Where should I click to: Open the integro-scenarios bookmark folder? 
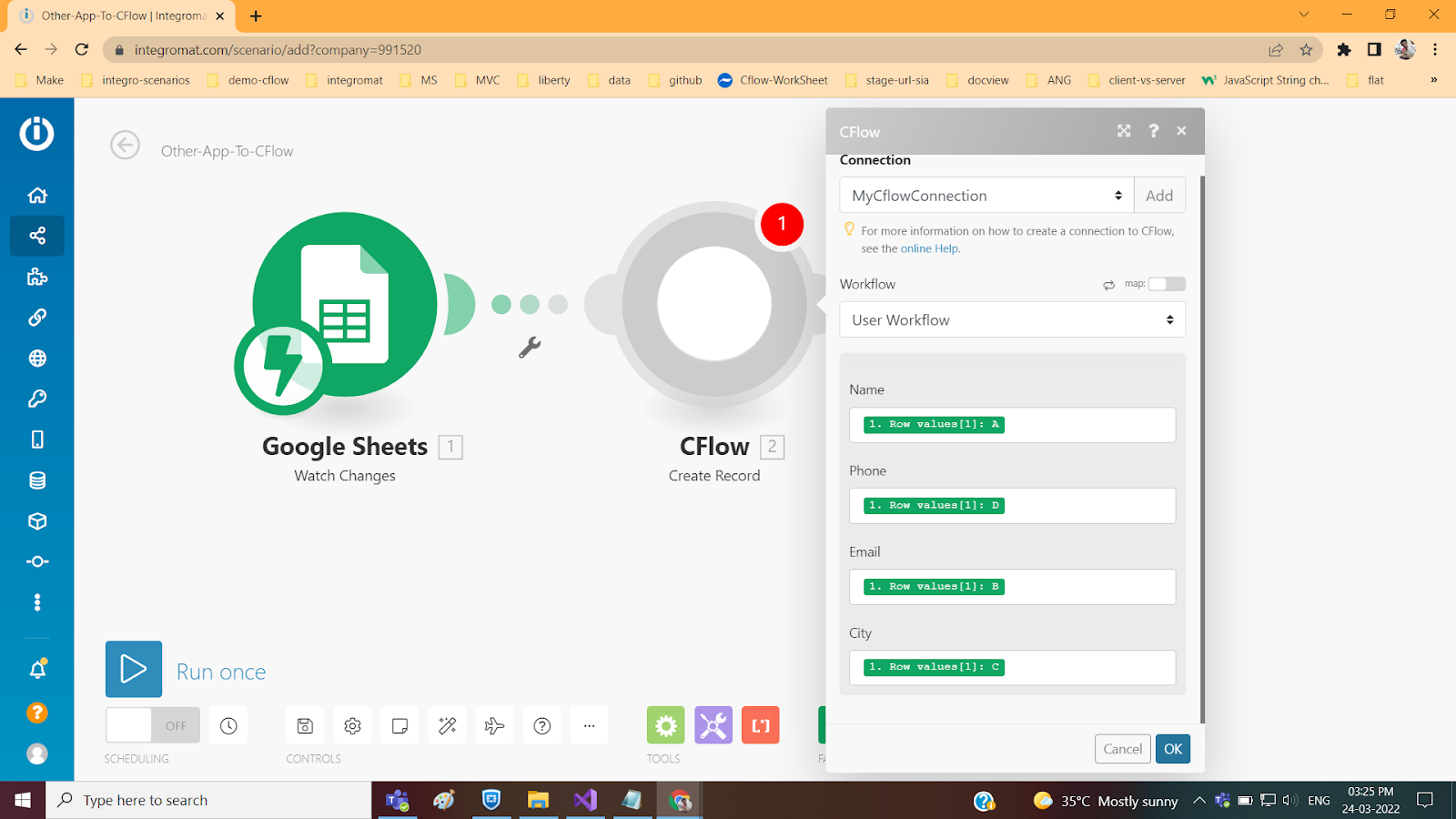136,80
